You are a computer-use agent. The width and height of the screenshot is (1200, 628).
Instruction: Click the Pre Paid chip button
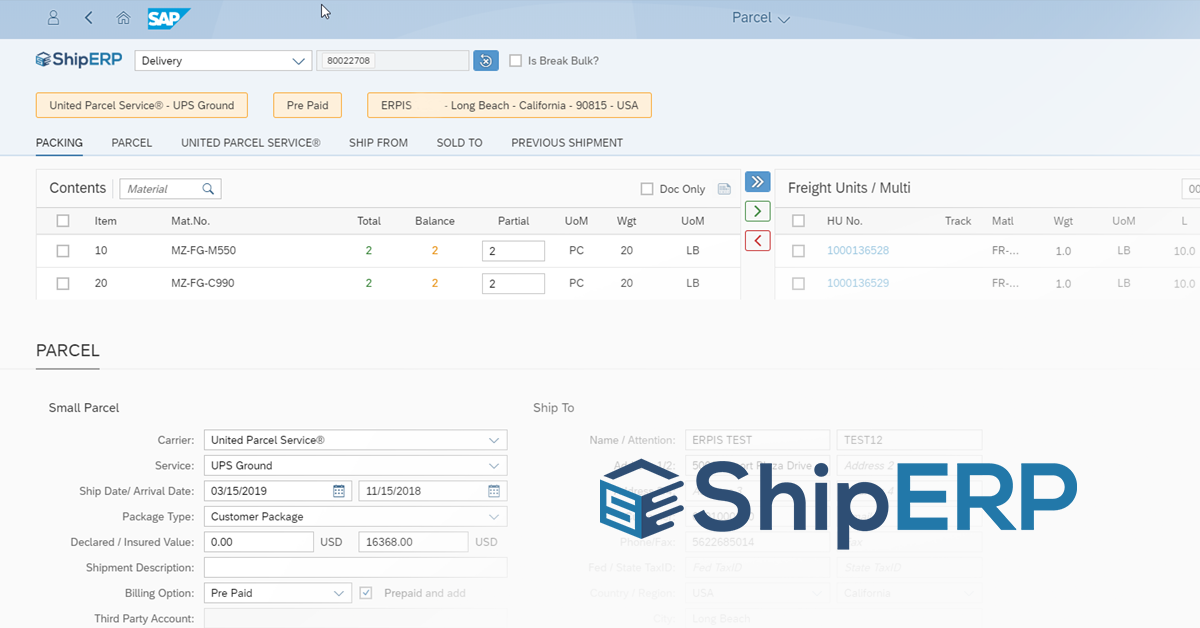pyautogui.click(x=307, y=104)
